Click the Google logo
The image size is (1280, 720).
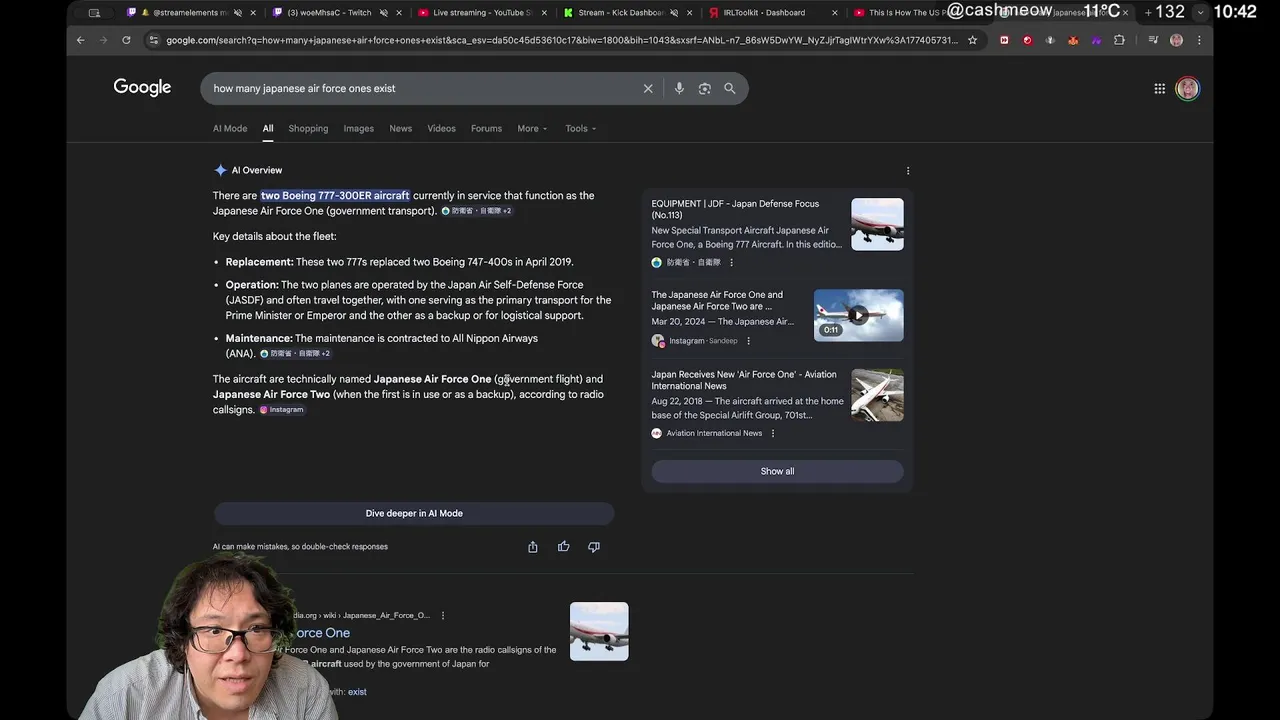[142, 88]
